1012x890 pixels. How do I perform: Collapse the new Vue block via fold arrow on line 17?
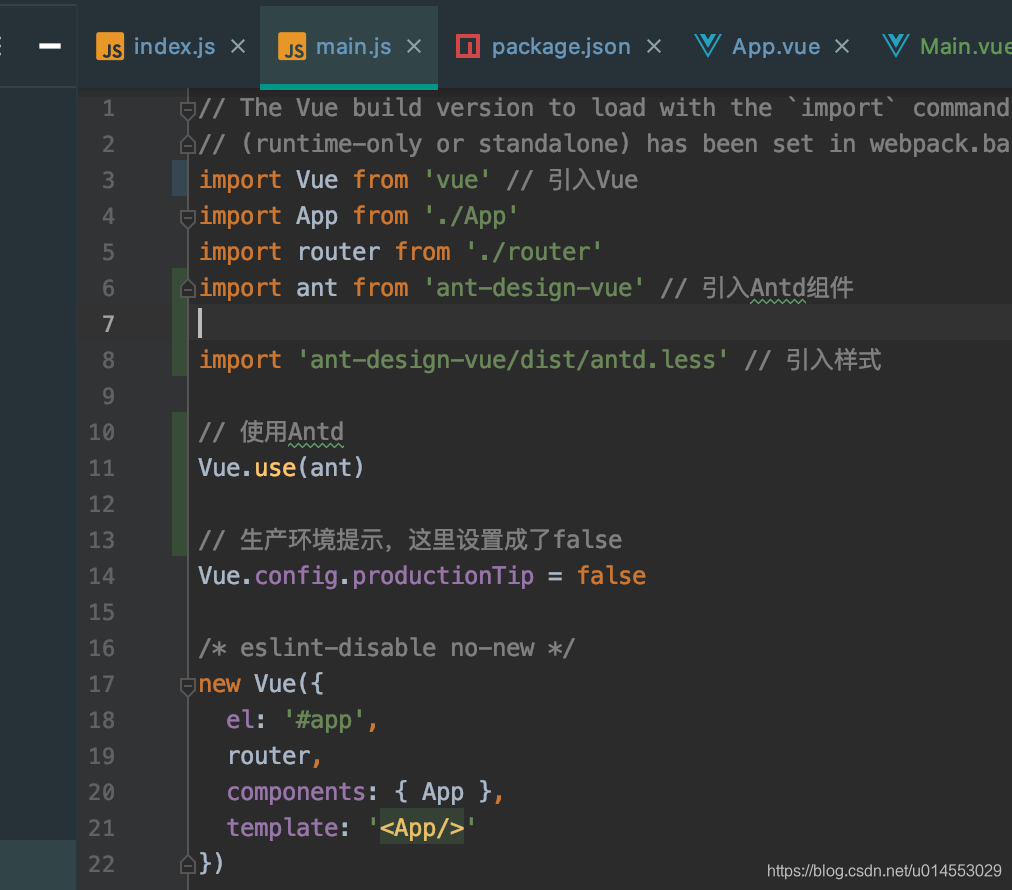point(187,684)
